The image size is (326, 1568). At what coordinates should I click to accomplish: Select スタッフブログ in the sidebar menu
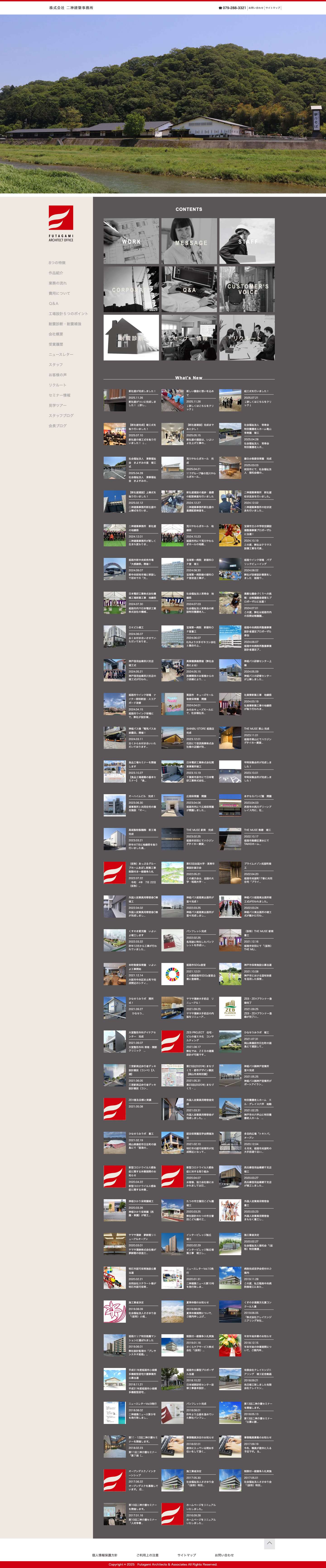pos(61,416)
